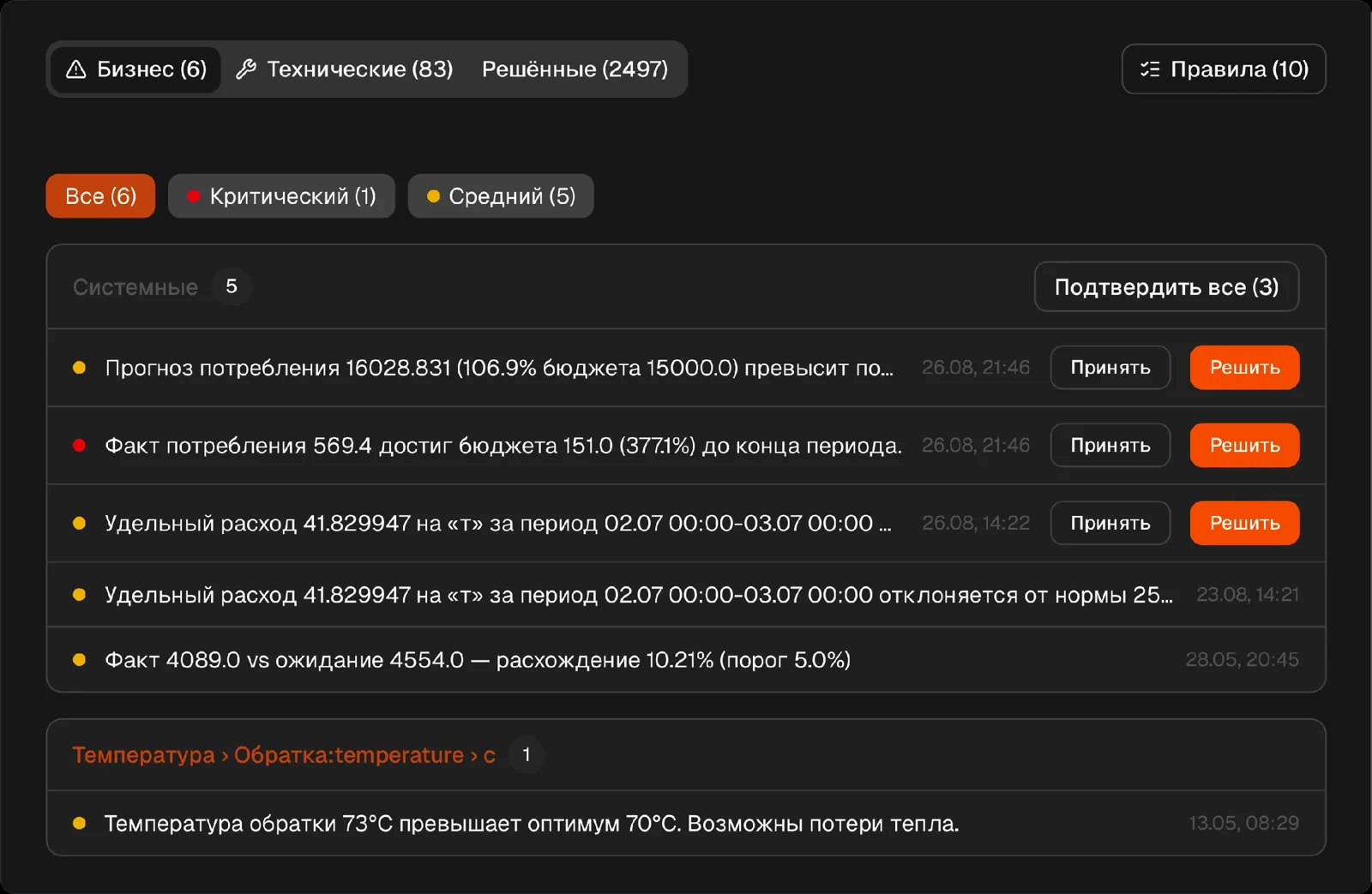The width and height of the screenshot is (1372, 894).
Task: Click timestamp 26.08, 21:46 of Прогноз alert
Action: tap(976, 368)
